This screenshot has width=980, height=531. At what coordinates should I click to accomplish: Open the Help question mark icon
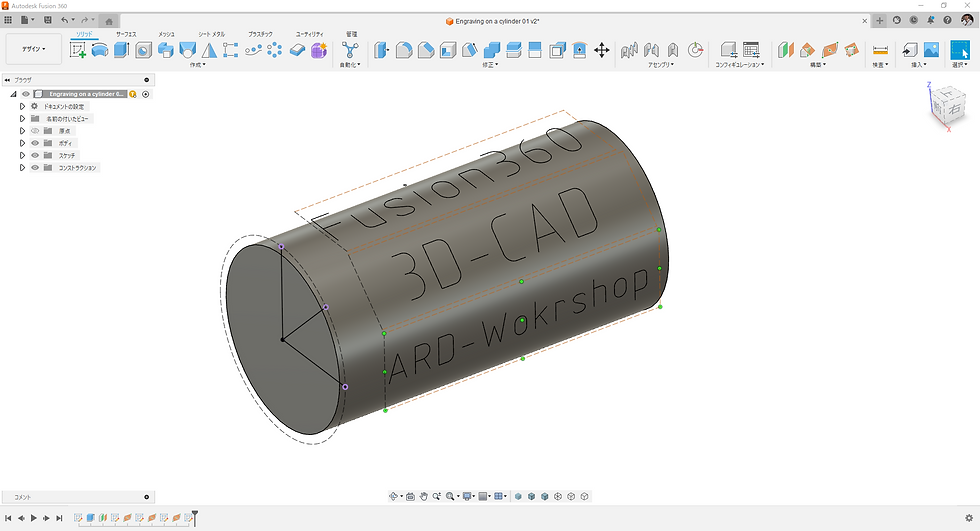point(948,21)
